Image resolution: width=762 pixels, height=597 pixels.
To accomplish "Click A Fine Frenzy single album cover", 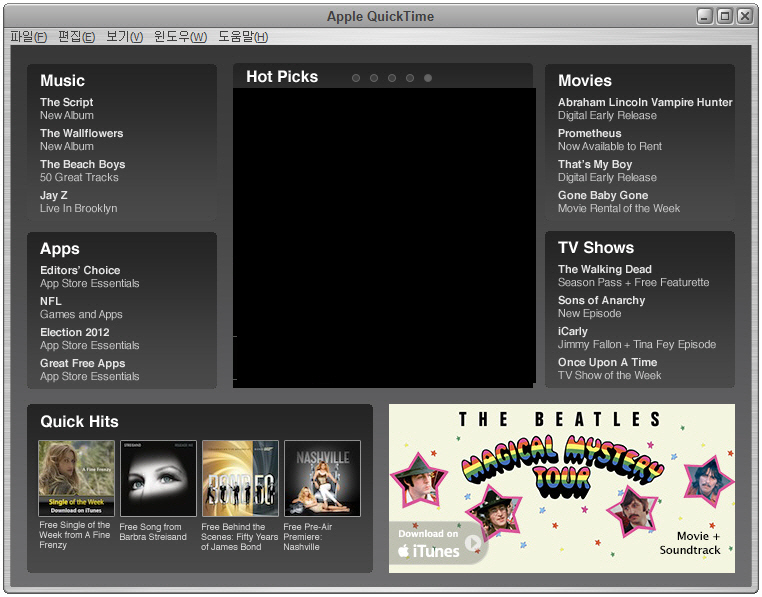I will (76, 478).
